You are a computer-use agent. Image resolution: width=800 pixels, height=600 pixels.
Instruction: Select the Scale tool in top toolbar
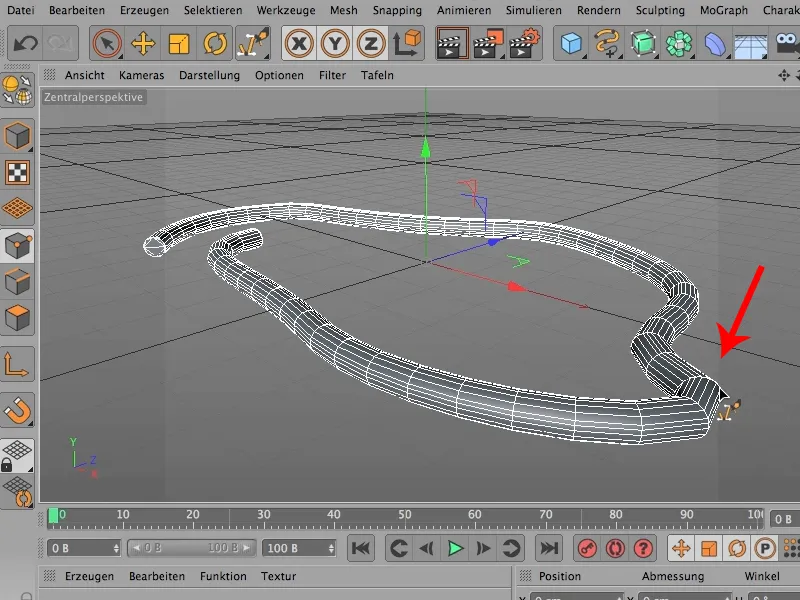click(179, 43)
